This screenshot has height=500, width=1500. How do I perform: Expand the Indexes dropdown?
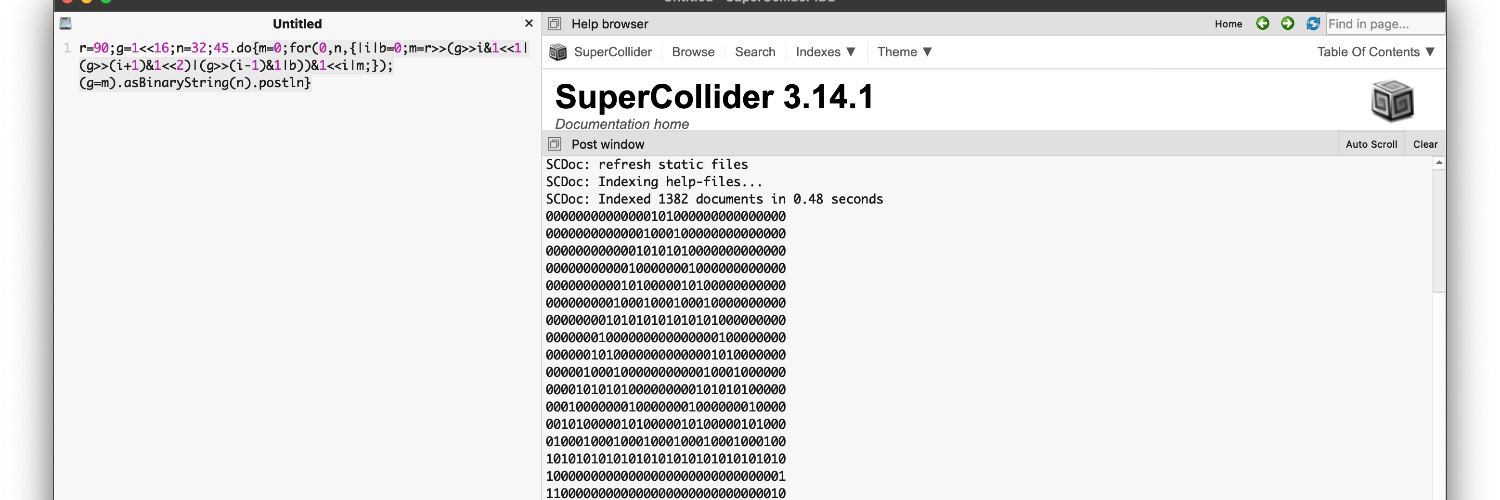pos(826,52)
